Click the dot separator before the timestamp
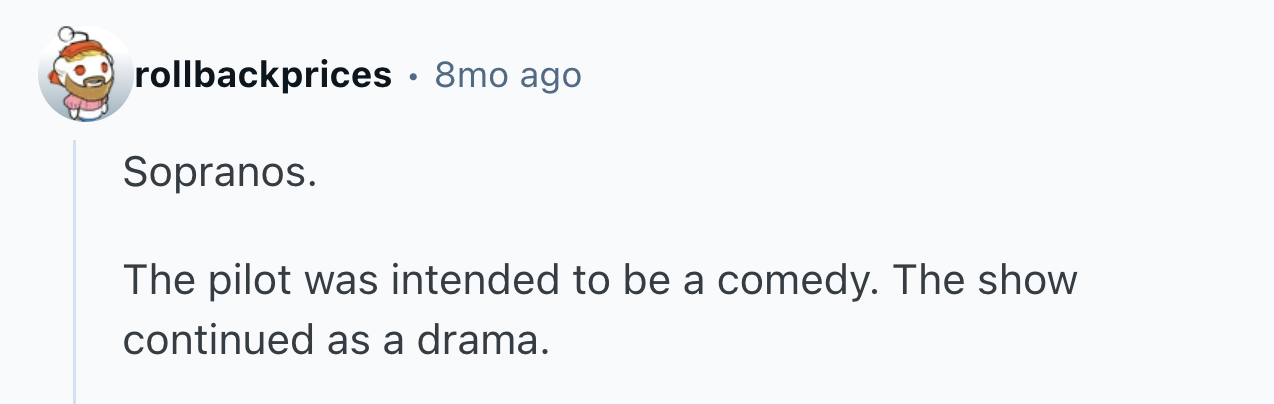1274x404 pixels. pos(413,76)
